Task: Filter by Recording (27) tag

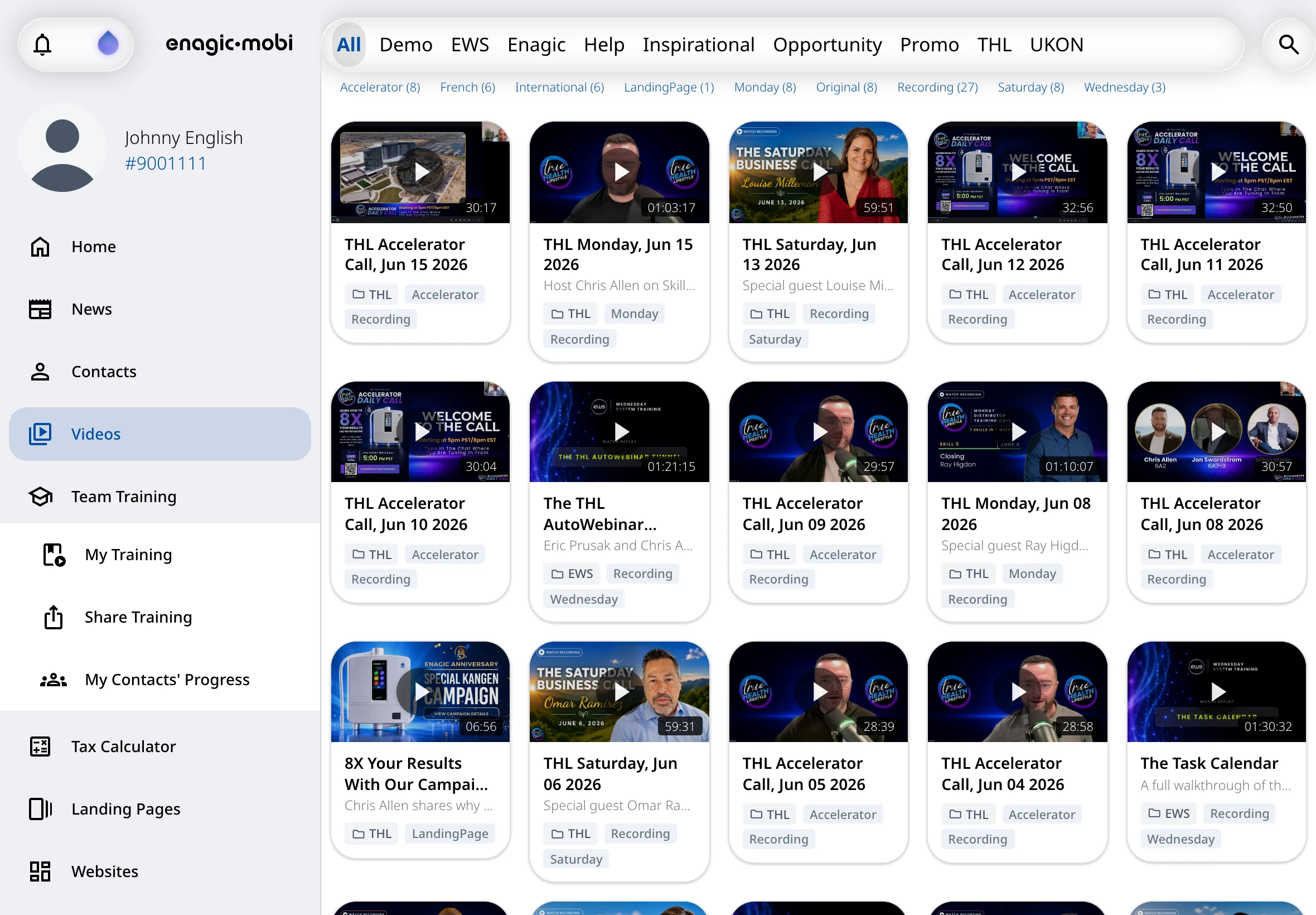Action: 937,87
